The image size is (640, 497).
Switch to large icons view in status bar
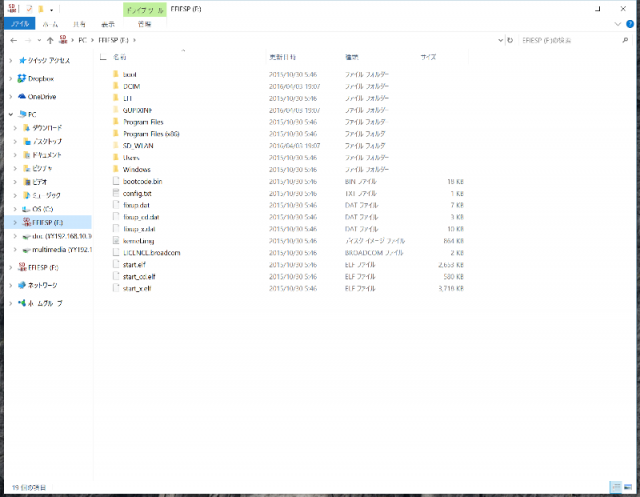[x=628, y=487]
